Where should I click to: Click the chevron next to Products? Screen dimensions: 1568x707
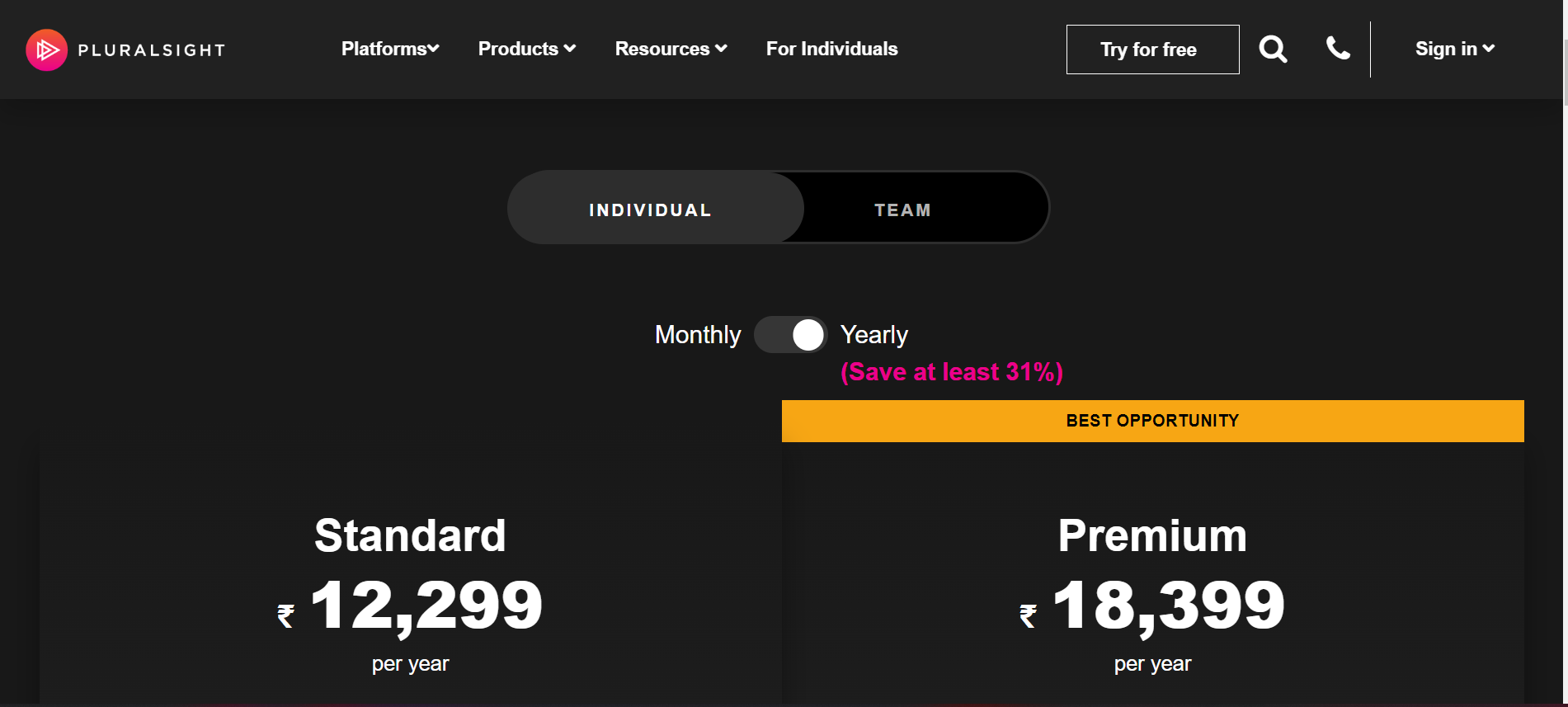pos(570,48)
